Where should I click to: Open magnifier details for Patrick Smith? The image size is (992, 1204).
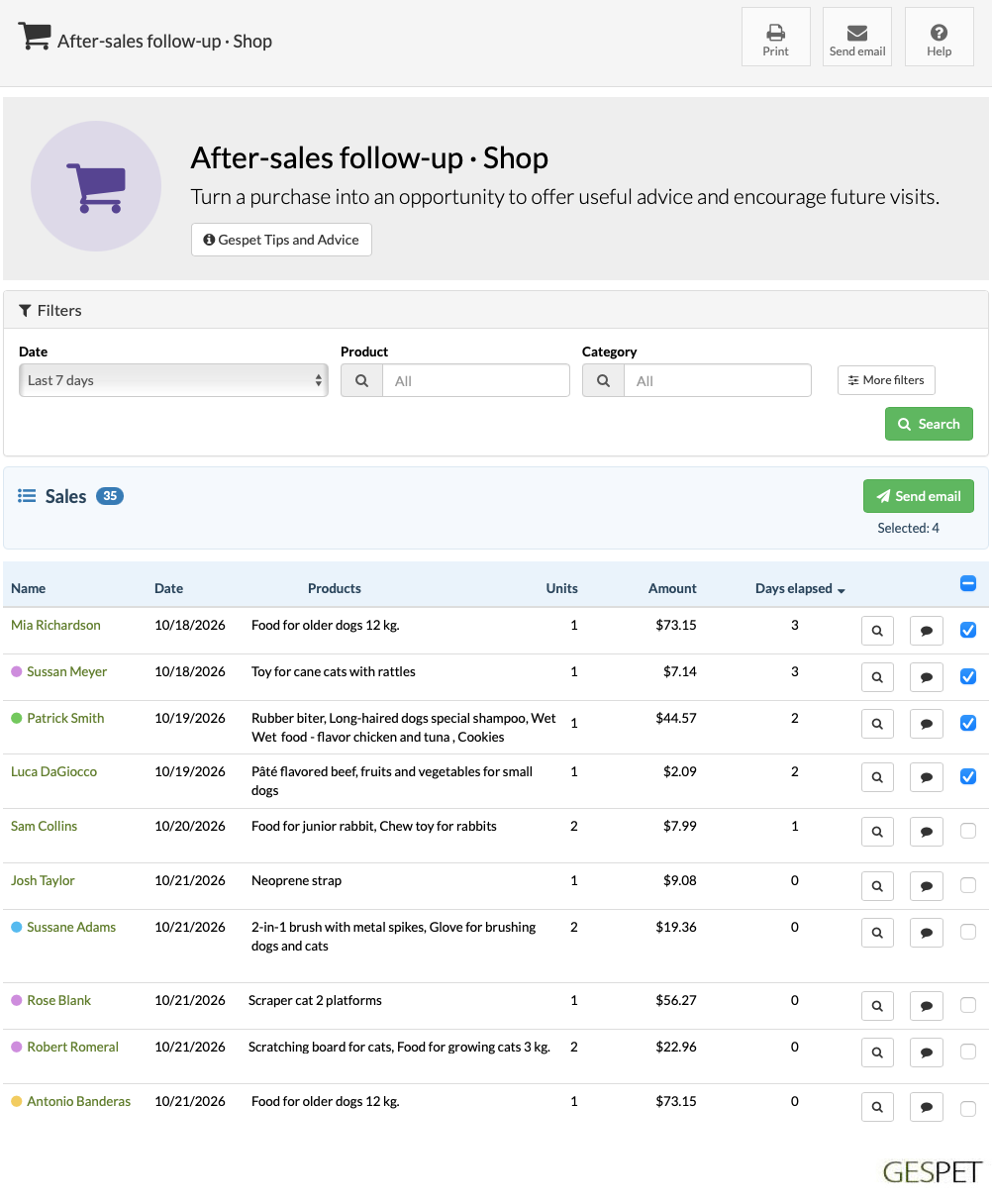[x=877, y=724]
